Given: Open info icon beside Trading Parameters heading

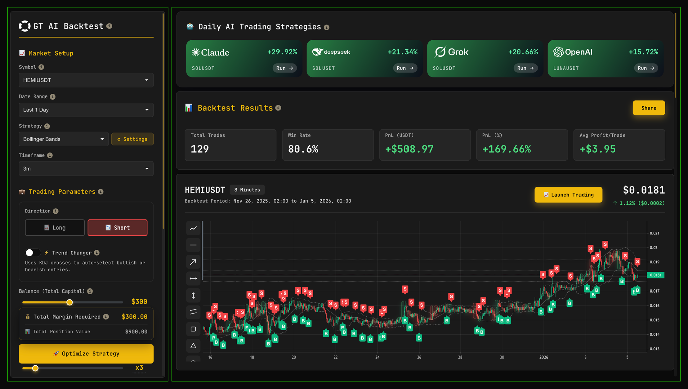Looking at the screenshot, I should 100,192.
